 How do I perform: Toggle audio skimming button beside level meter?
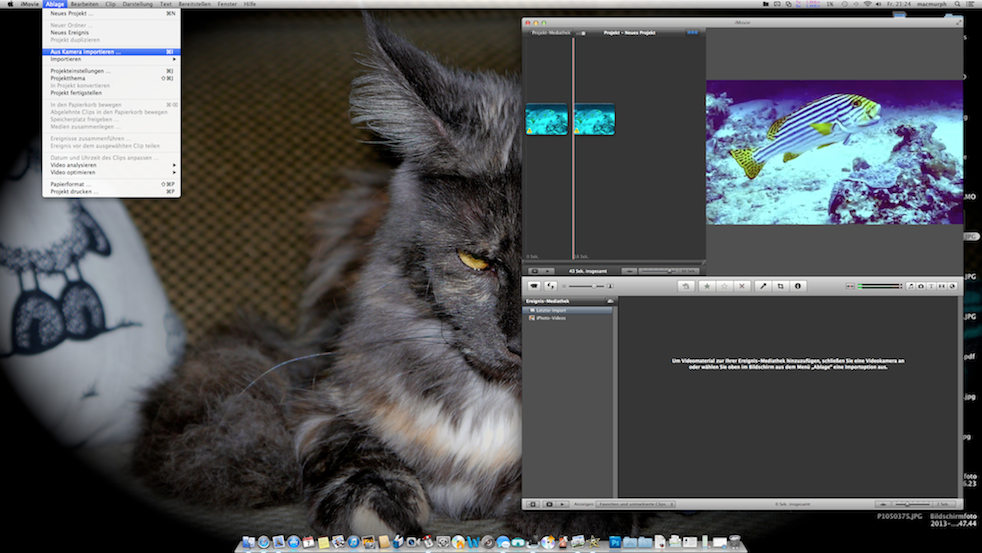(x=850, y=286)
